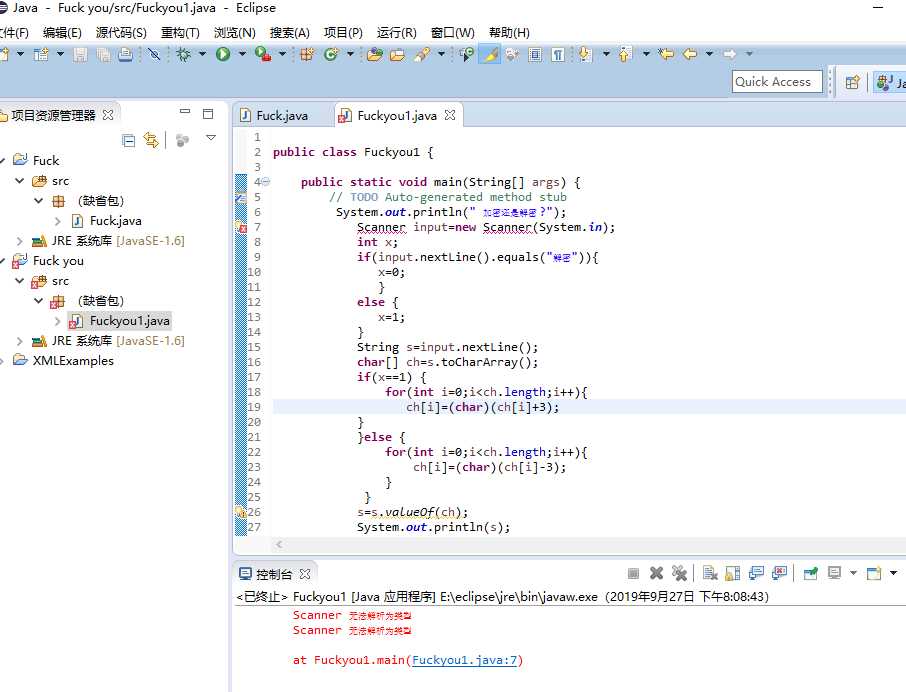Click Remove All Terminated Launches icon
This screenshot has height=692, width=906.
pyautogui.click(x=680, y=574)
